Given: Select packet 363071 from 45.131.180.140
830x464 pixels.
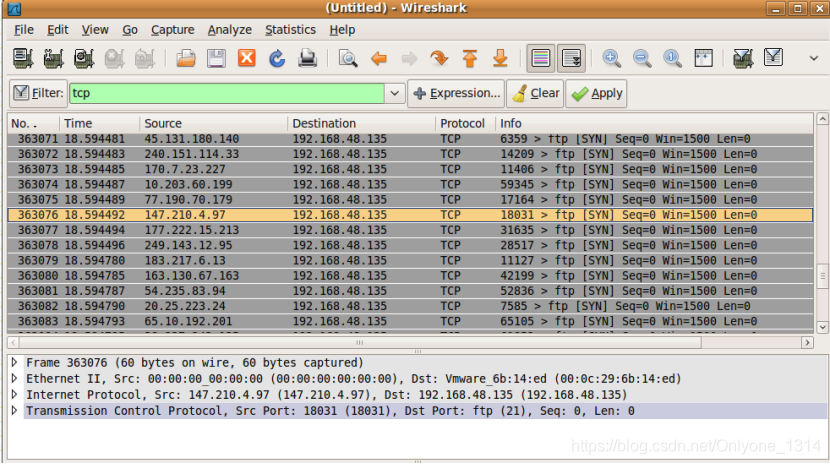Looking at the screenshot, I should 410,139.
